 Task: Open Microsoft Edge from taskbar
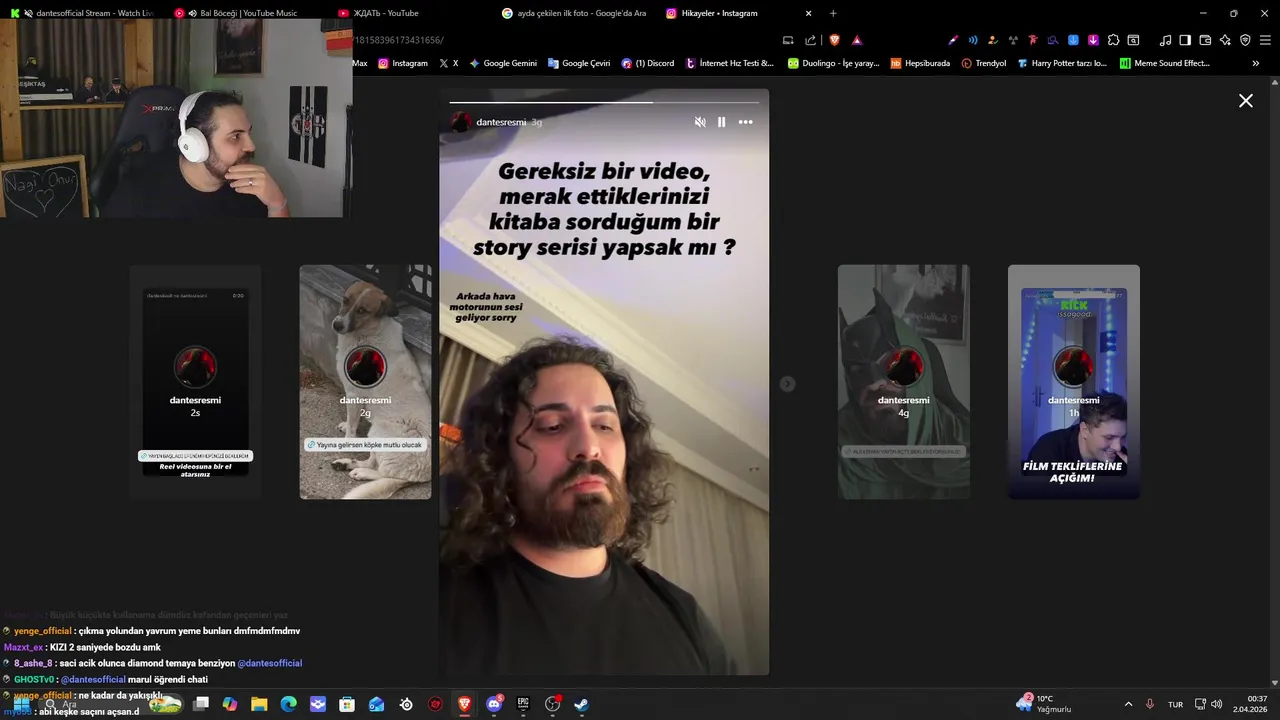(x=288, y=704)
